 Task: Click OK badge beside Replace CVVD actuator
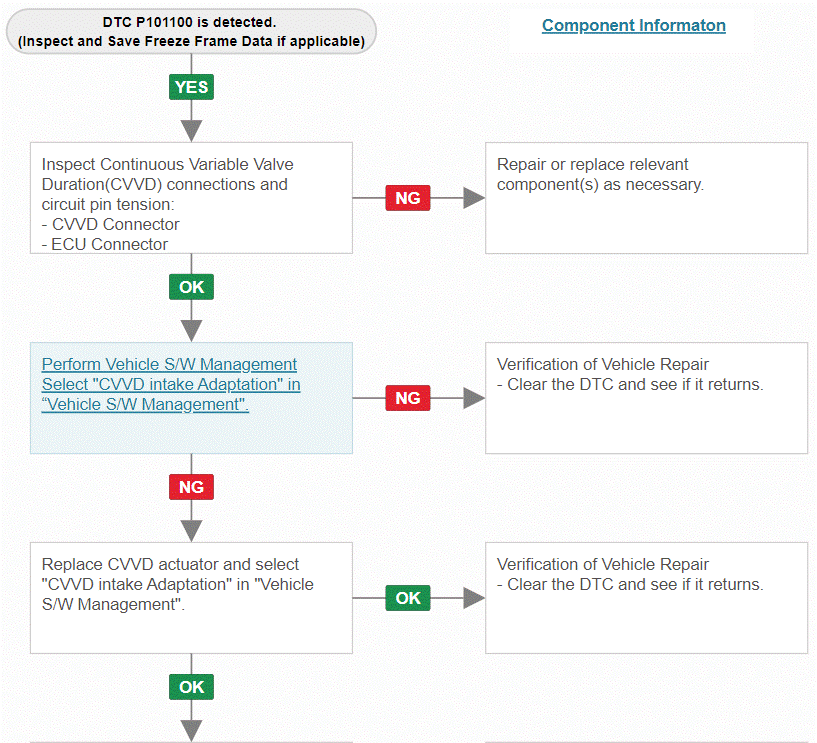408,598
